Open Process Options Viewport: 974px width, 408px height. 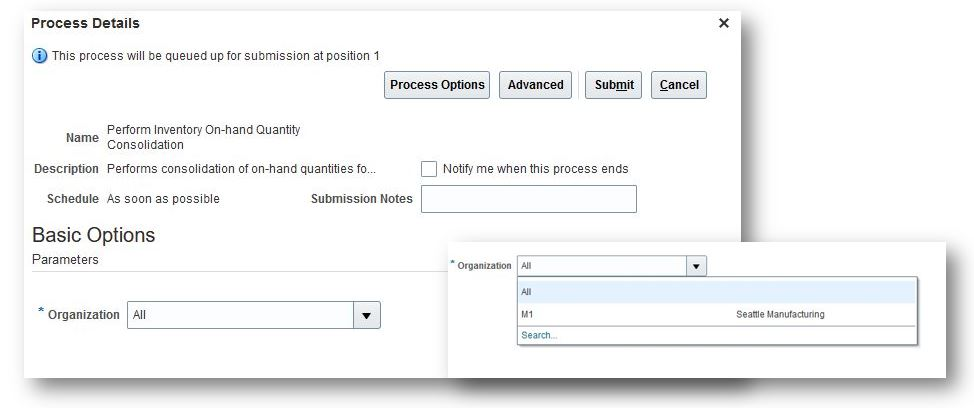click(x=437, y=85)
